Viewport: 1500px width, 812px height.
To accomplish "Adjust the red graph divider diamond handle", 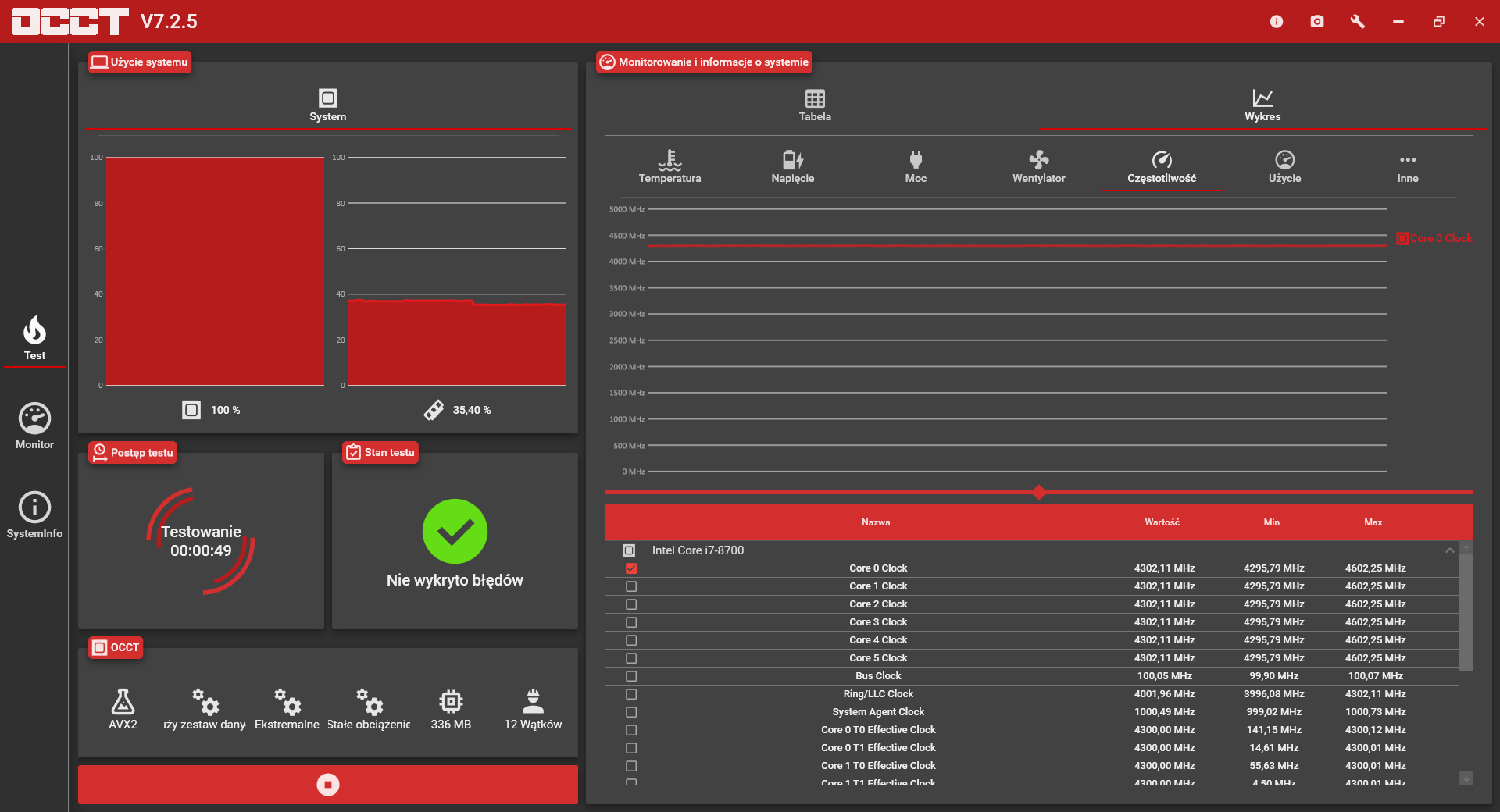I will point(1039,492).
